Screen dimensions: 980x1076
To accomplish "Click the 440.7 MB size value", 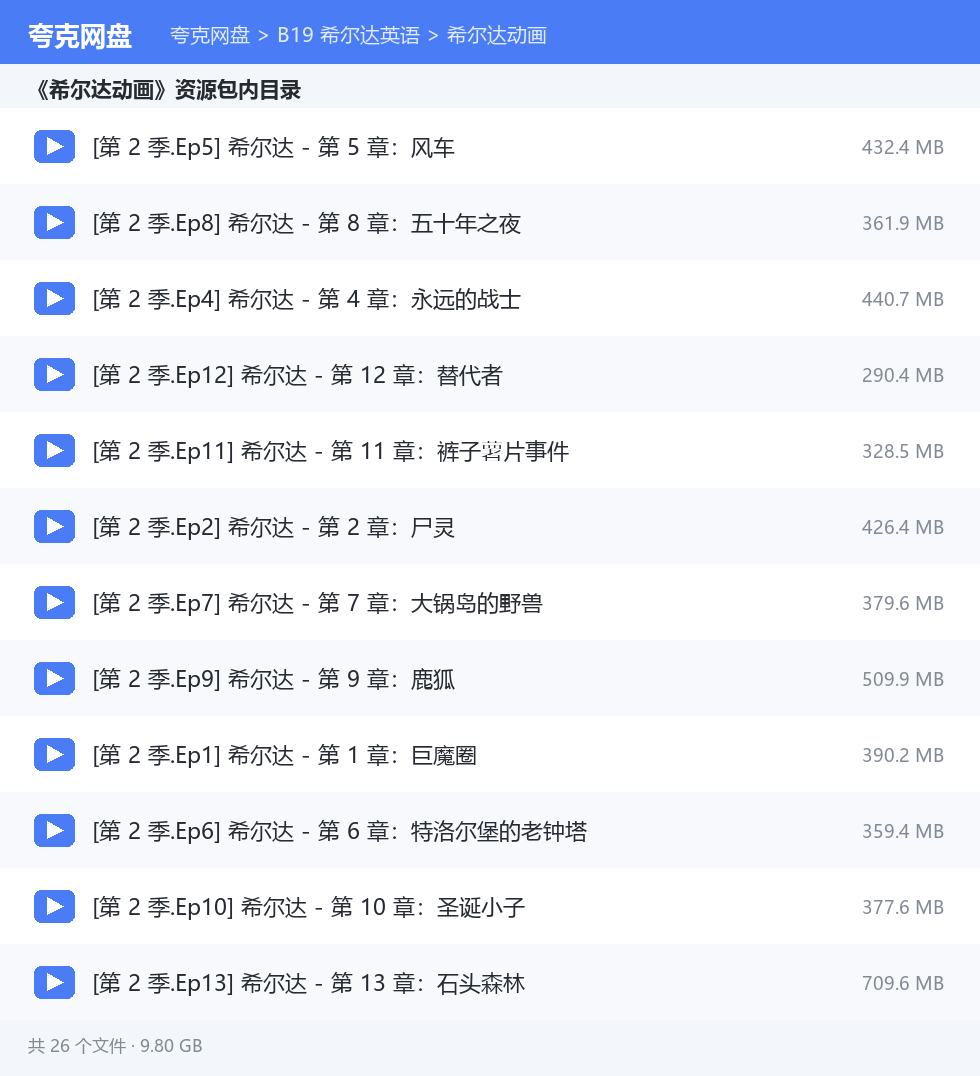I will 902,299.
